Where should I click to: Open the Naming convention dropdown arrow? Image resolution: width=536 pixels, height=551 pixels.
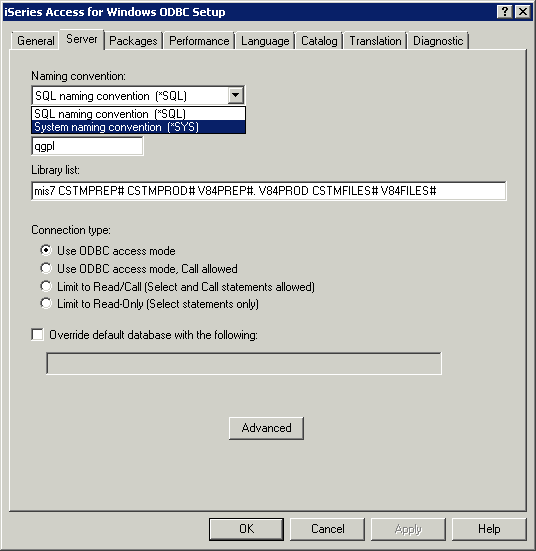235,95
